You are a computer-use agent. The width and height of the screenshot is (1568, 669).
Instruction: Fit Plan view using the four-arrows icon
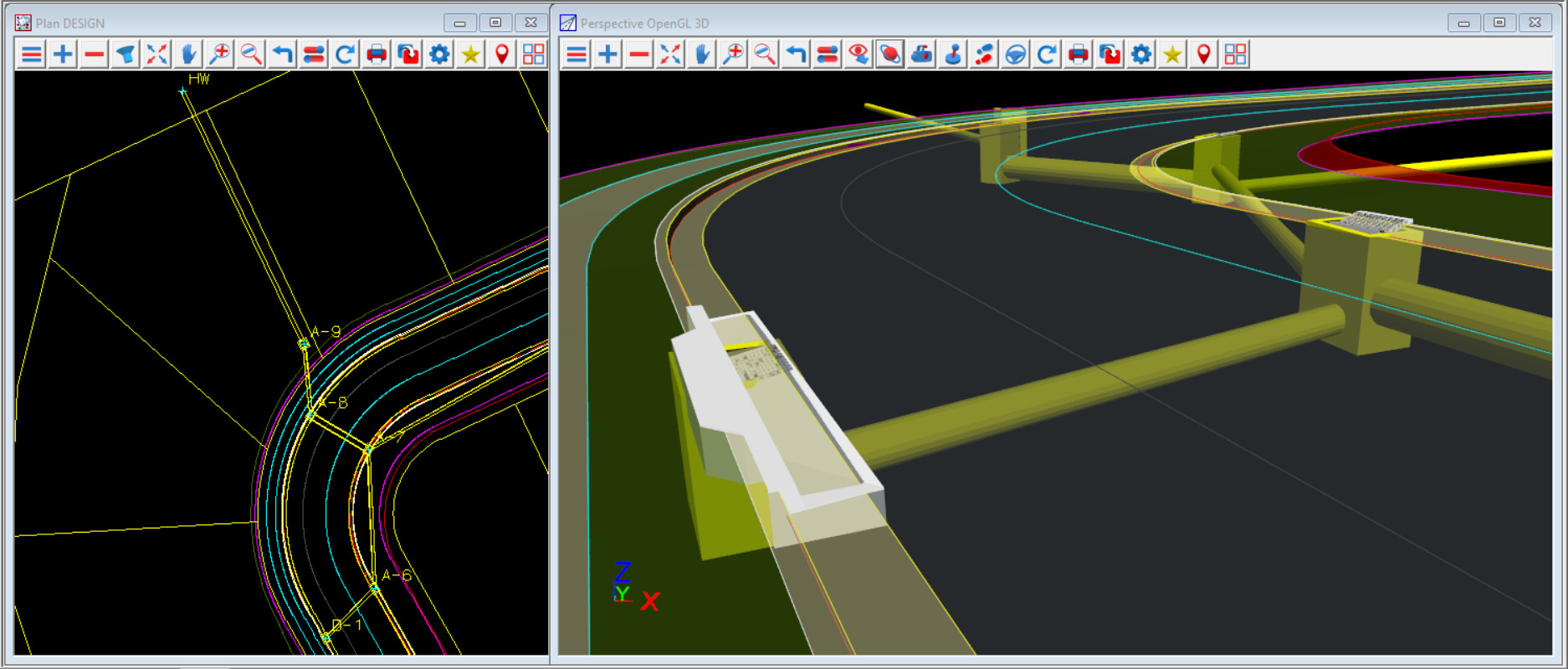(x=156, y=55)
